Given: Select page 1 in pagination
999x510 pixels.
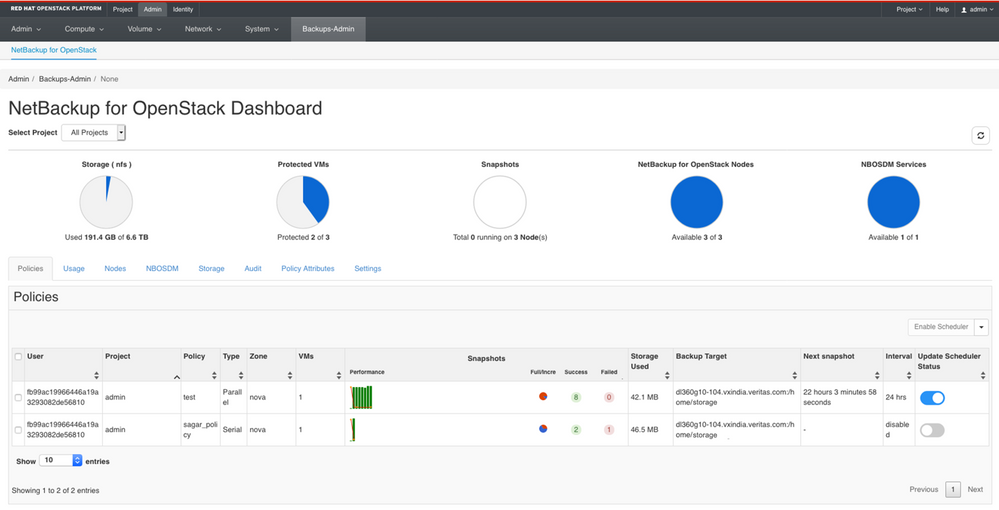Looking at the screenshot, I should pos(952,489).
